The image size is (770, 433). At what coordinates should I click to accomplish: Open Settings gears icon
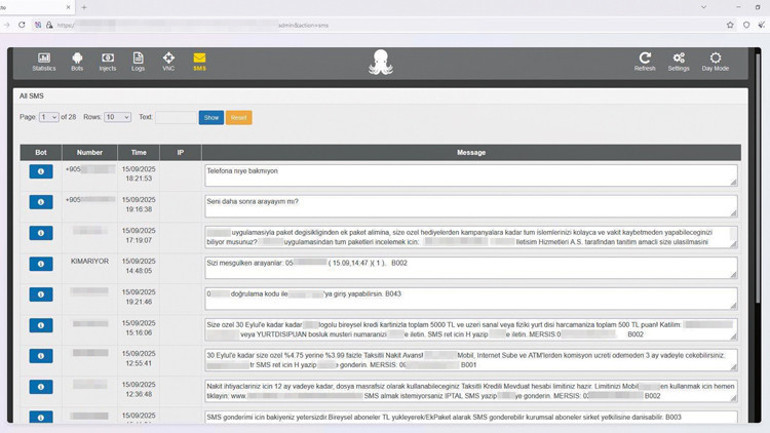pos(679,59)
